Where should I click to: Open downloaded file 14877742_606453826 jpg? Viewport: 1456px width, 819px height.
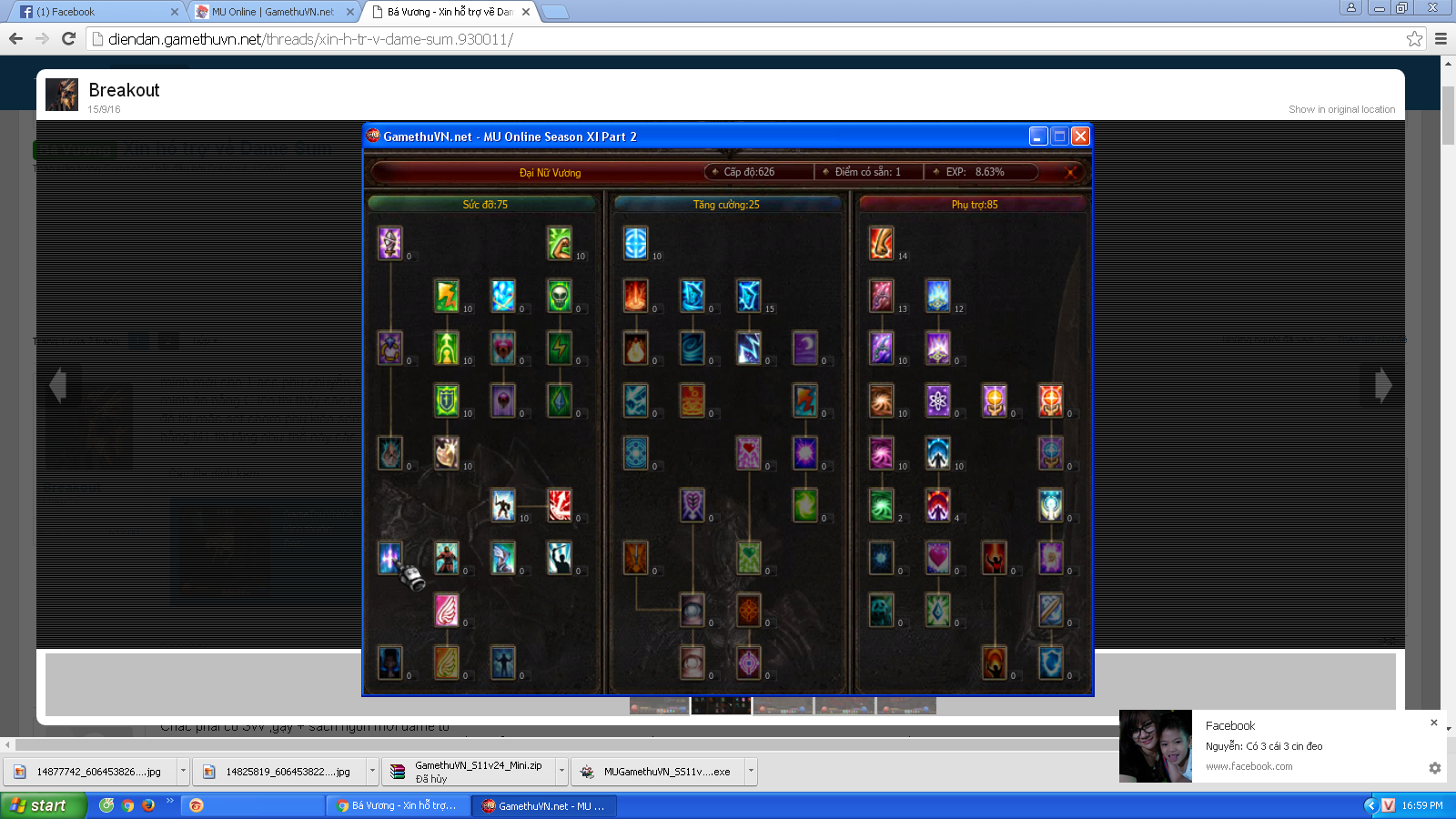pos(90,771)
